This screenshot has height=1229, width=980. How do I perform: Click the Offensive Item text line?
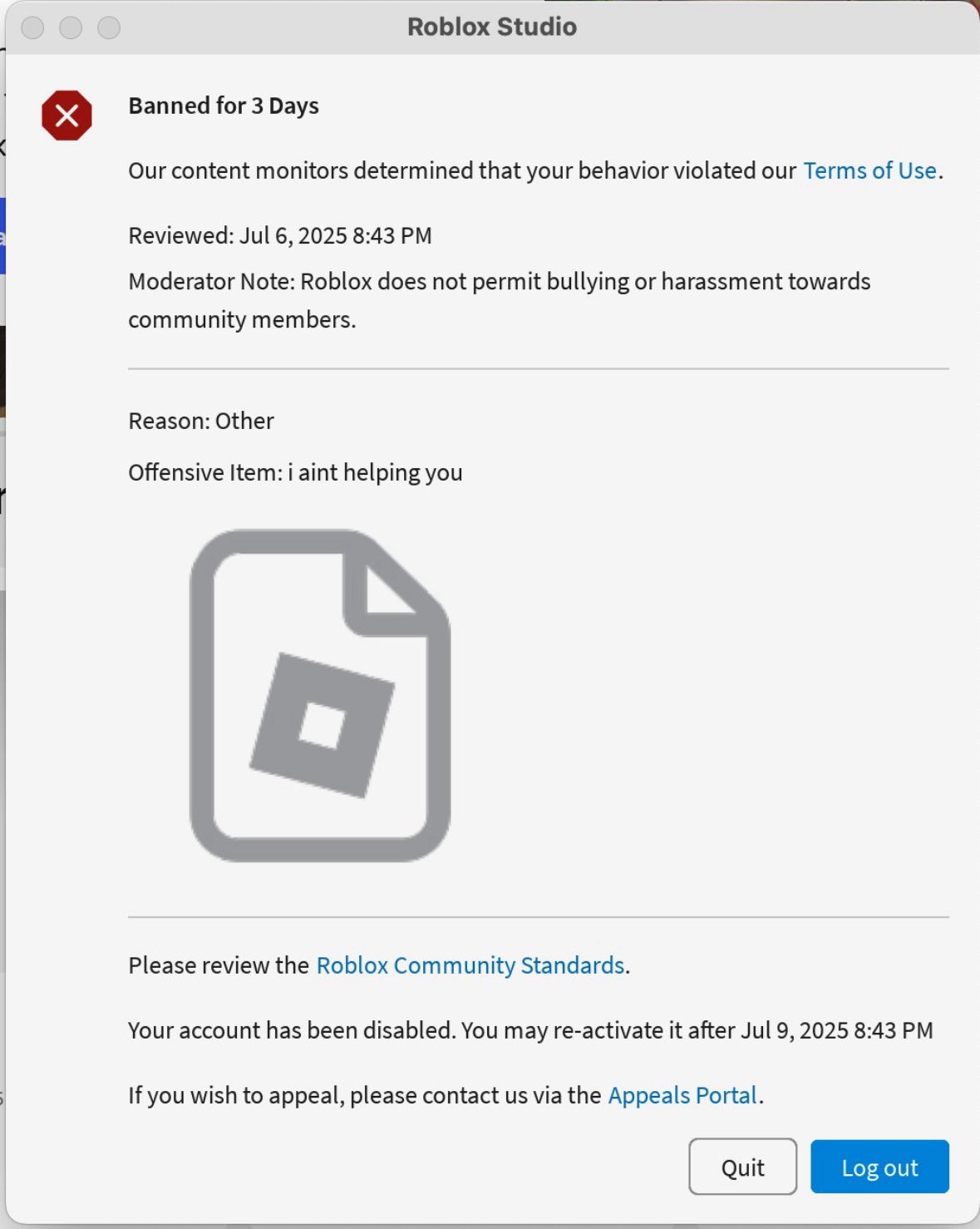(295, 472)
